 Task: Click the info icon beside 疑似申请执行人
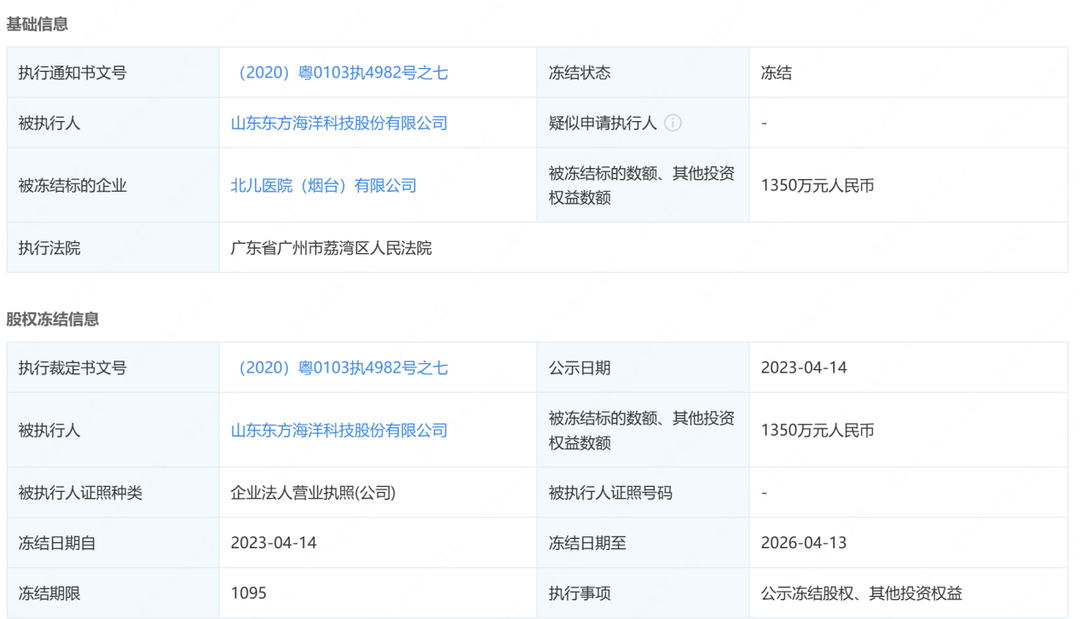coord(673,123)
